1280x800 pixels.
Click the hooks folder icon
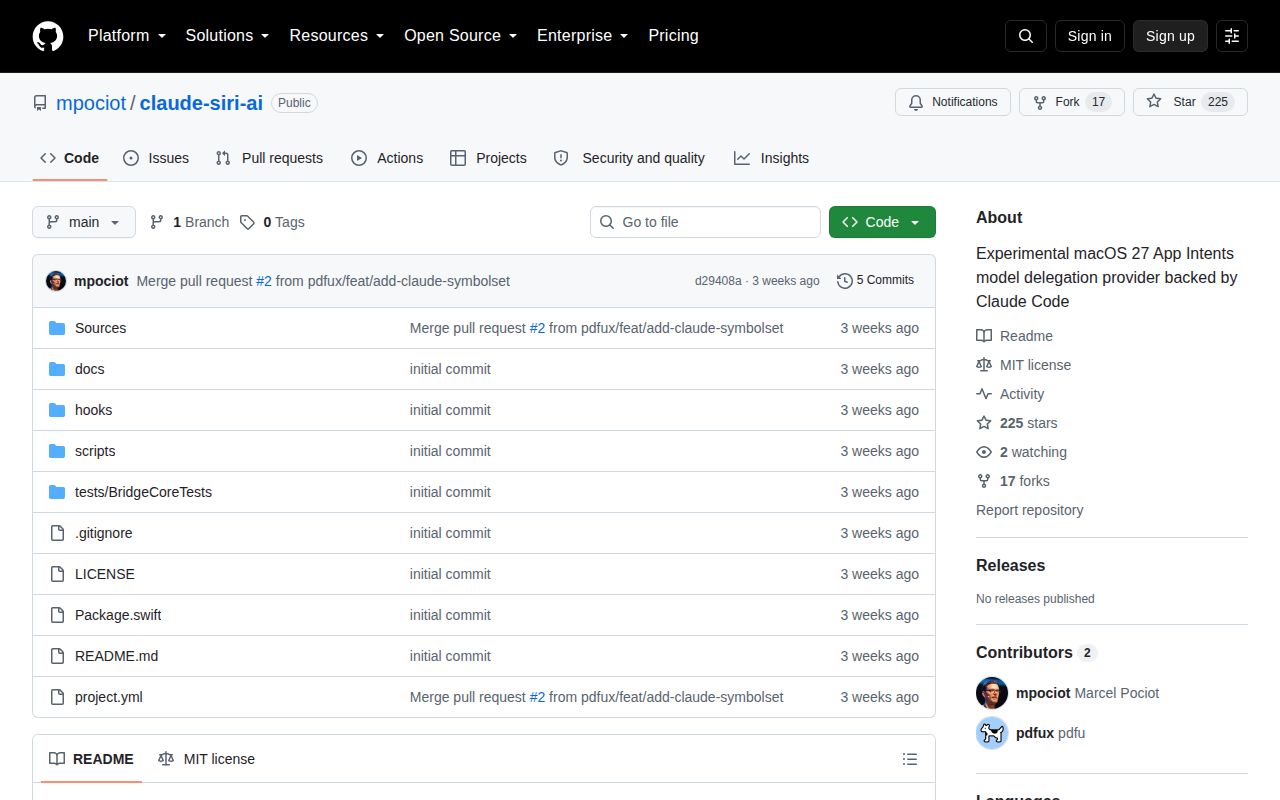tap(57, 410)
